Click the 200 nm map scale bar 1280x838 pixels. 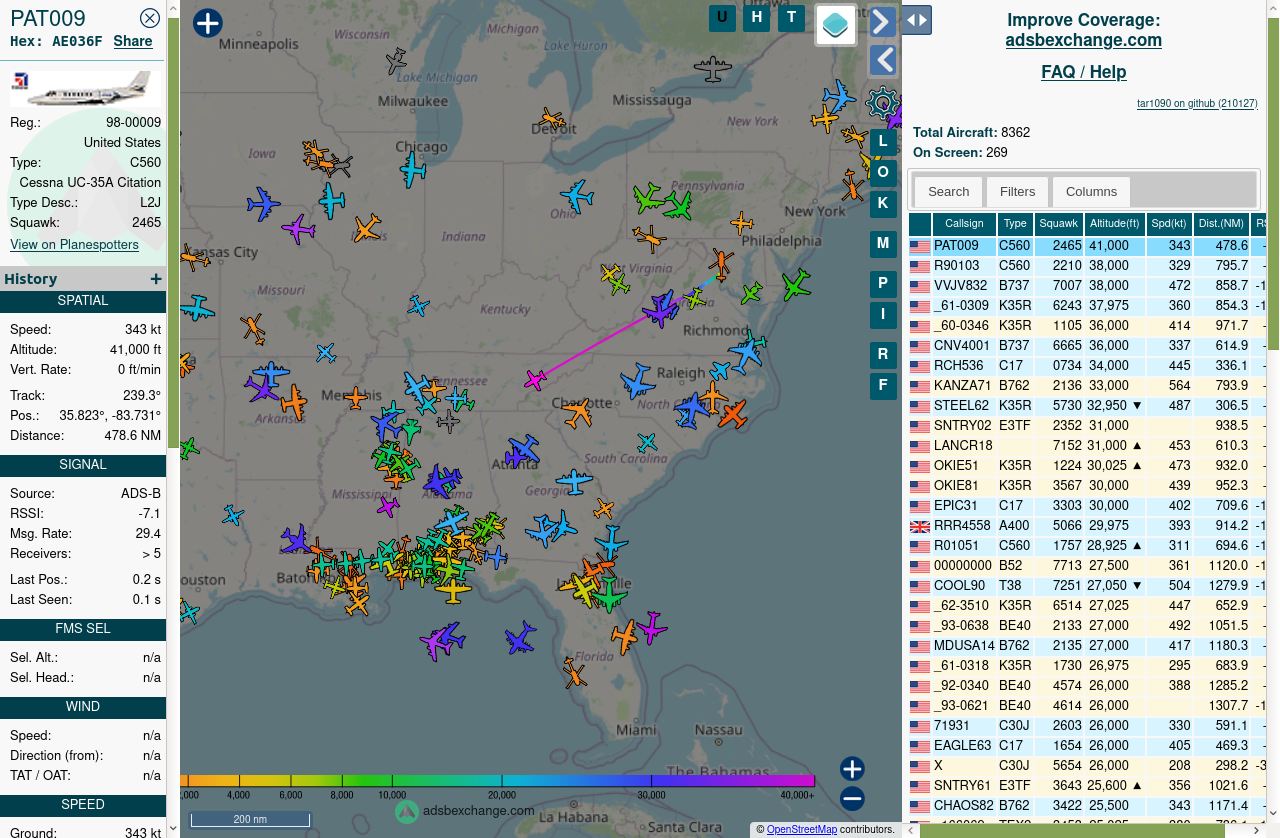coord(250,819)
